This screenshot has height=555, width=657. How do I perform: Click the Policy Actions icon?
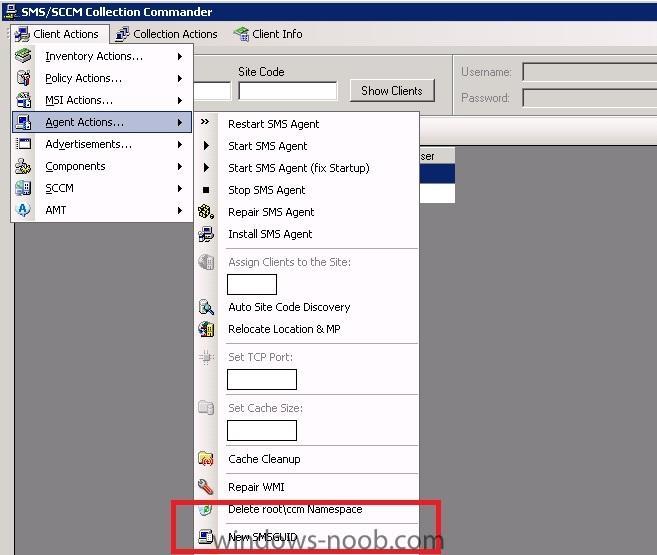[23, 78]
